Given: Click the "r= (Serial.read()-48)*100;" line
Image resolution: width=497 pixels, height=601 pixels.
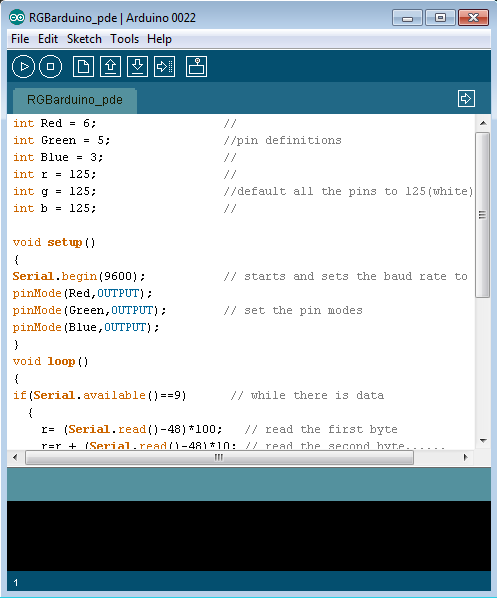Looking at the screenshot, I should click(x=132, y=429).
